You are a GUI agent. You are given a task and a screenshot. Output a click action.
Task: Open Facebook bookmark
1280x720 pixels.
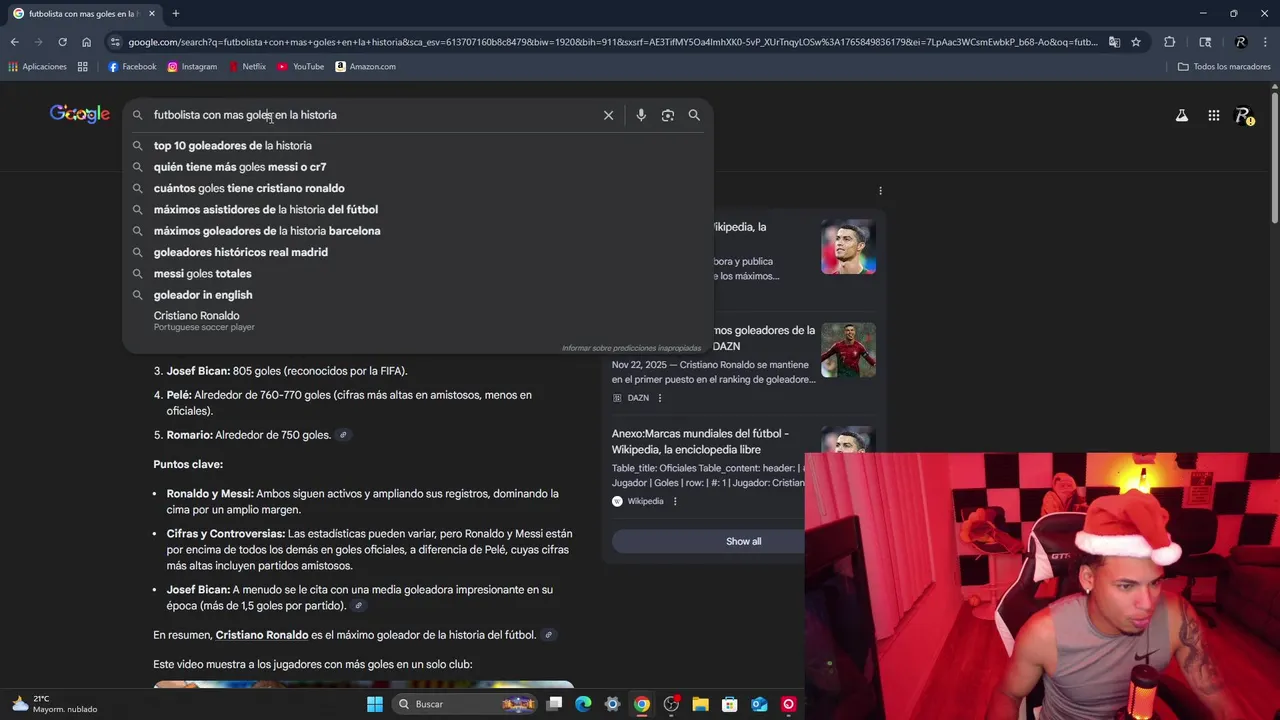click(132, 67)
